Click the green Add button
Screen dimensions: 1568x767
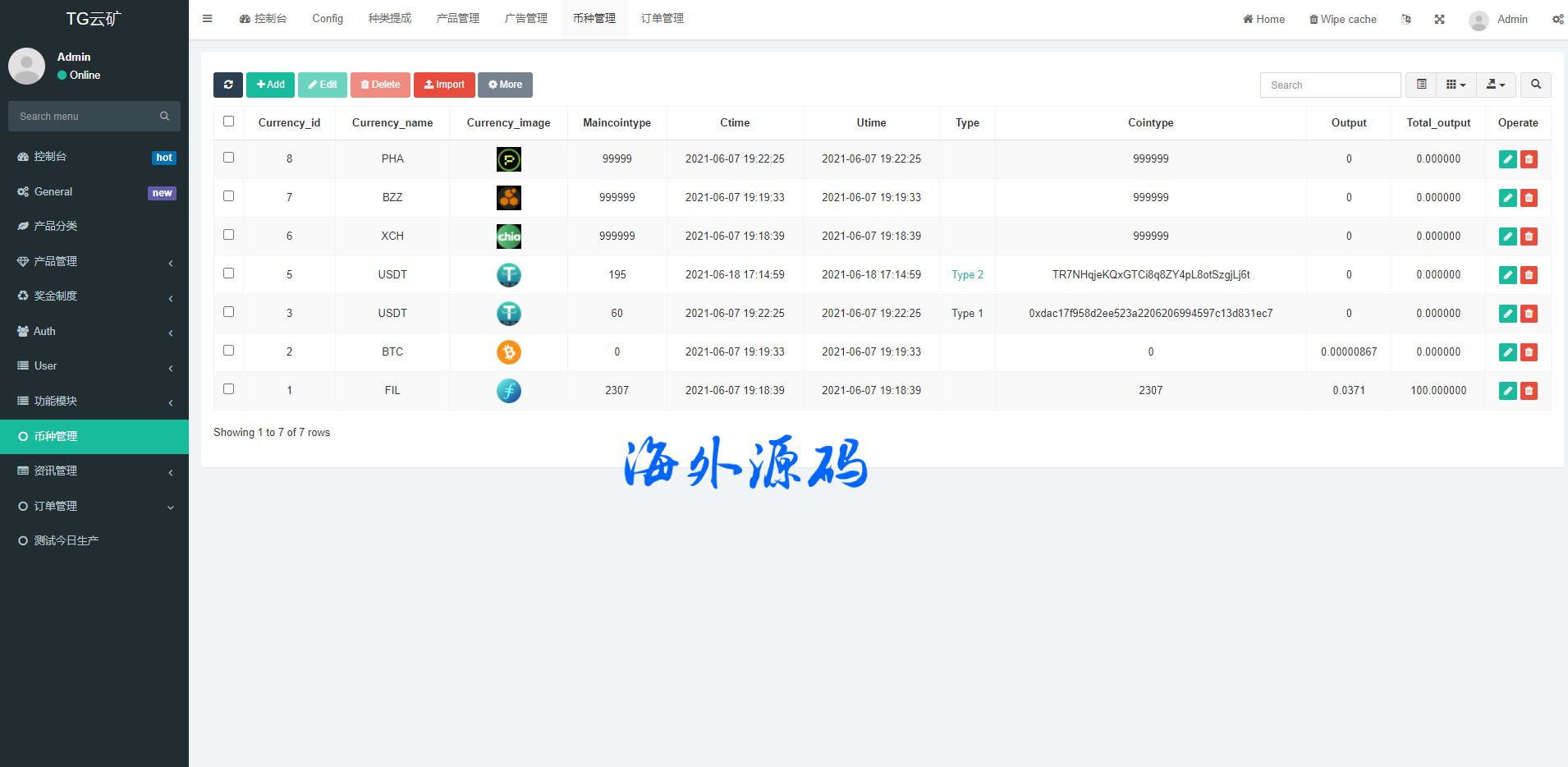[270, 85]
